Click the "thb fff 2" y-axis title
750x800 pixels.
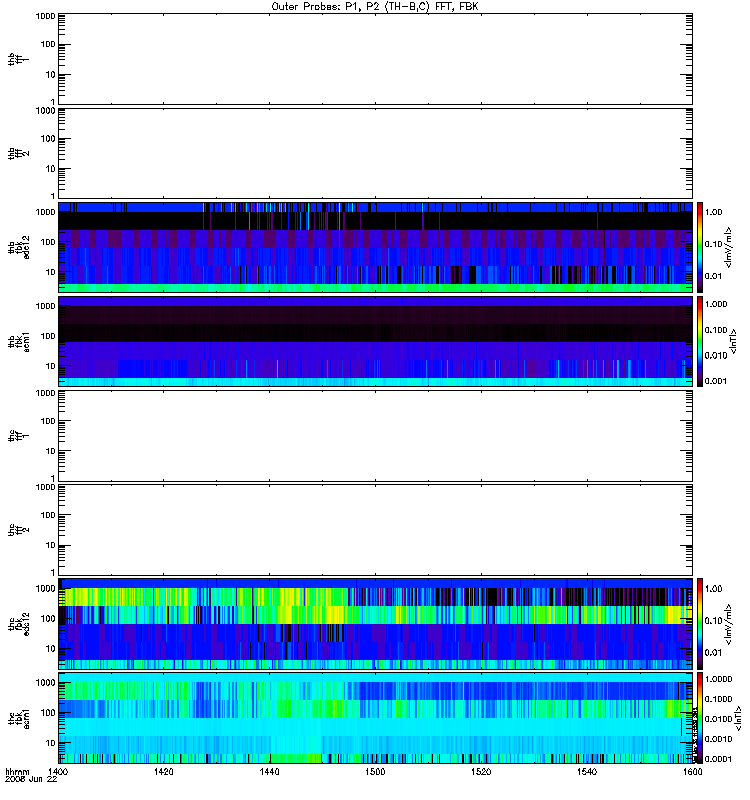[18, 153]
